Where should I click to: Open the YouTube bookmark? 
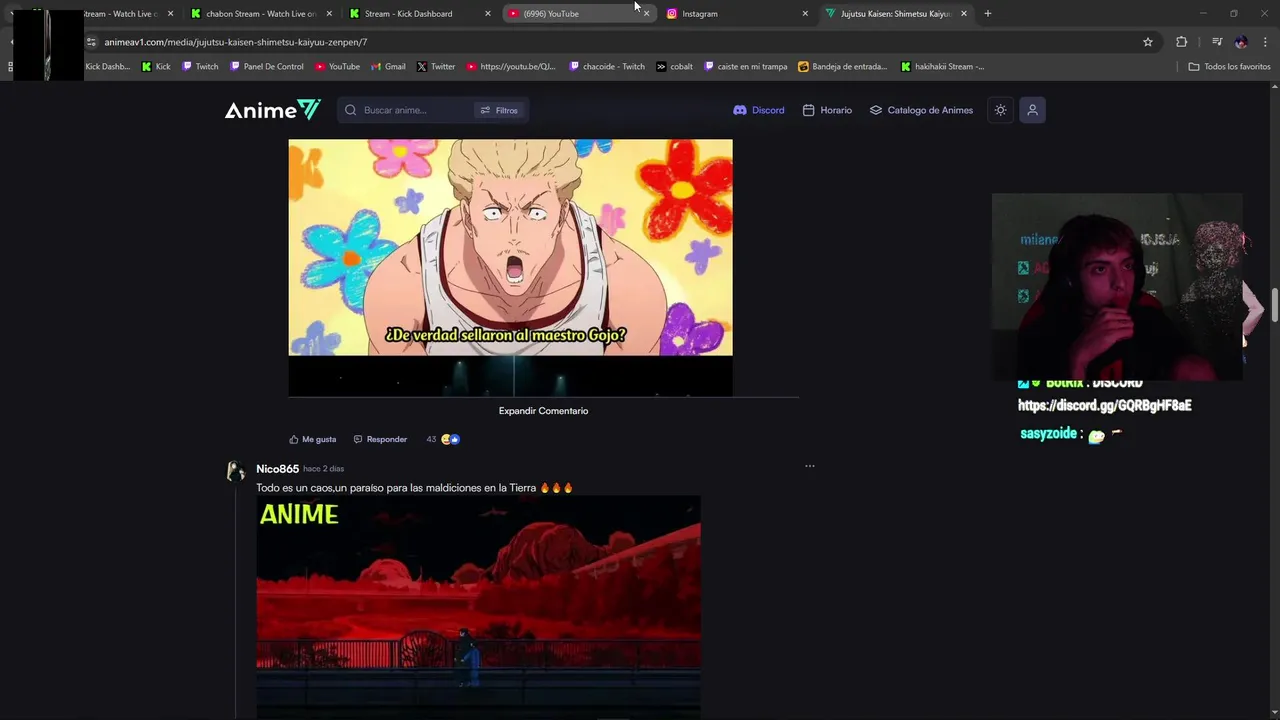click(x=337, y=67)
